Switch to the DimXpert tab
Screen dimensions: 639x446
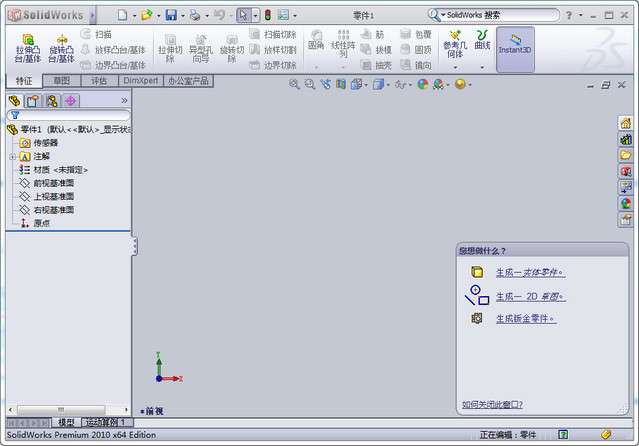[x=139, y=80]
